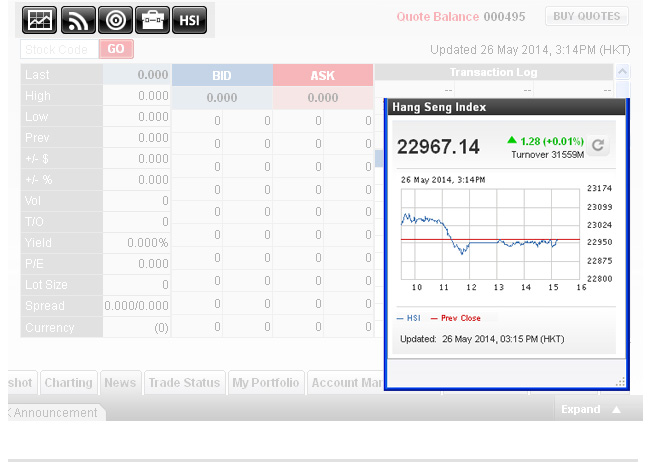Image resolution: width=650 pixels, height=462 pixels.
Task: Click the Expand label text
Action: tap(580, 409)
